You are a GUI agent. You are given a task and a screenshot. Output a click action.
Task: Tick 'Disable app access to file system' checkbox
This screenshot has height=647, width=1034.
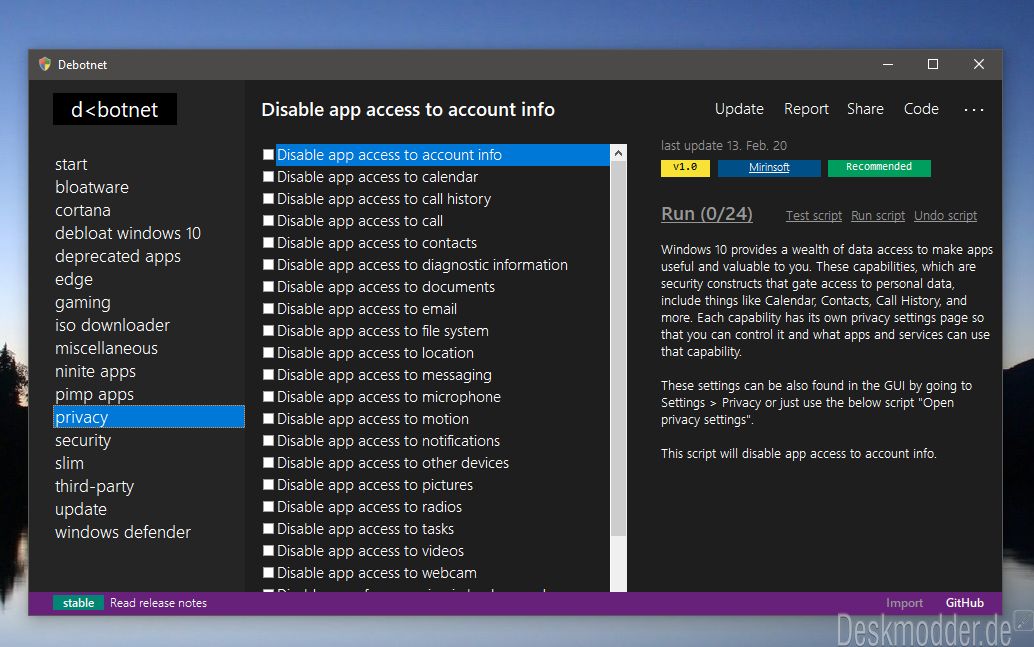[268, 330]
